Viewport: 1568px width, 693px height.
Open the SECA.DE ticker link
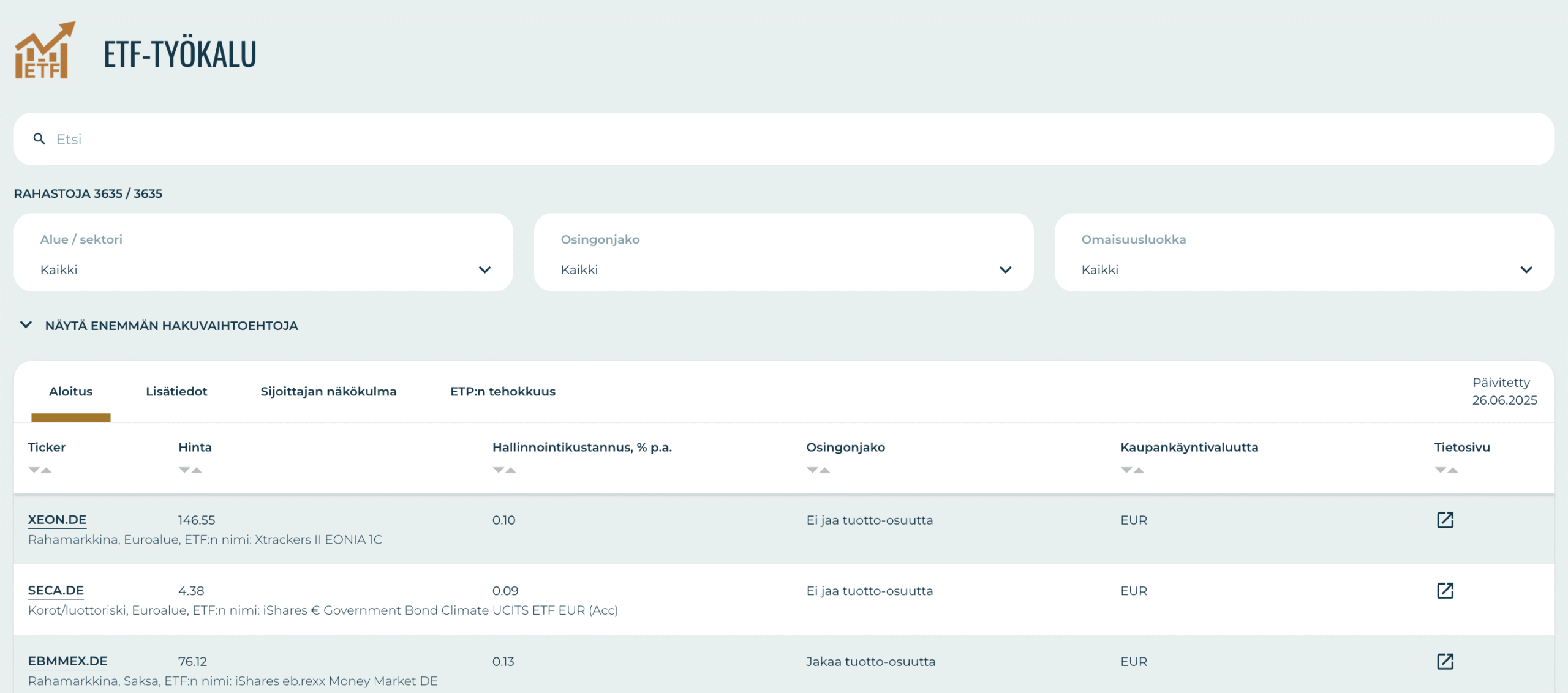56,591
